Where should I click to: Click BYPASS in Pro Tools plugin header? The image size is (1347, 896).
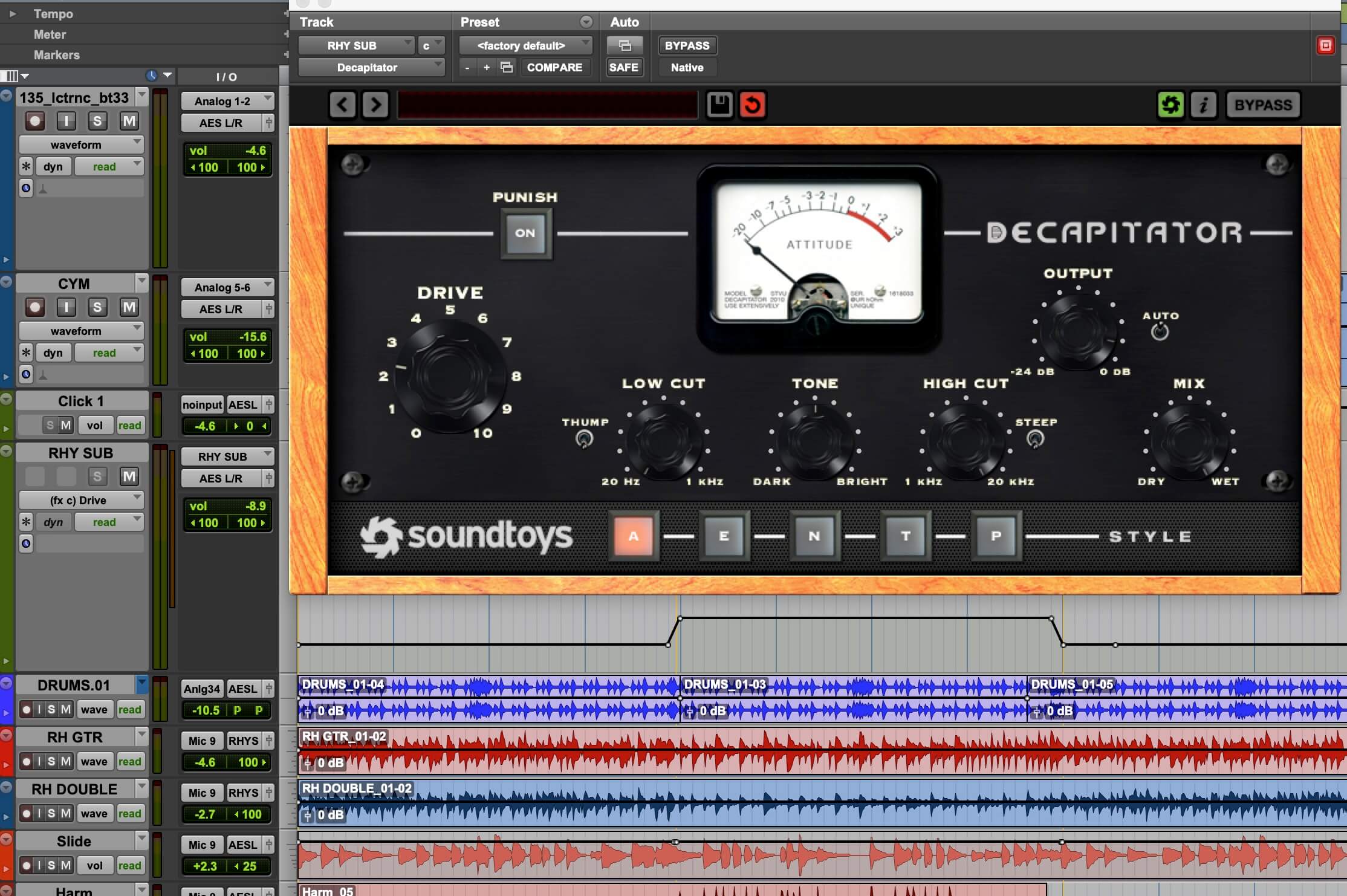tap(687, 45)
